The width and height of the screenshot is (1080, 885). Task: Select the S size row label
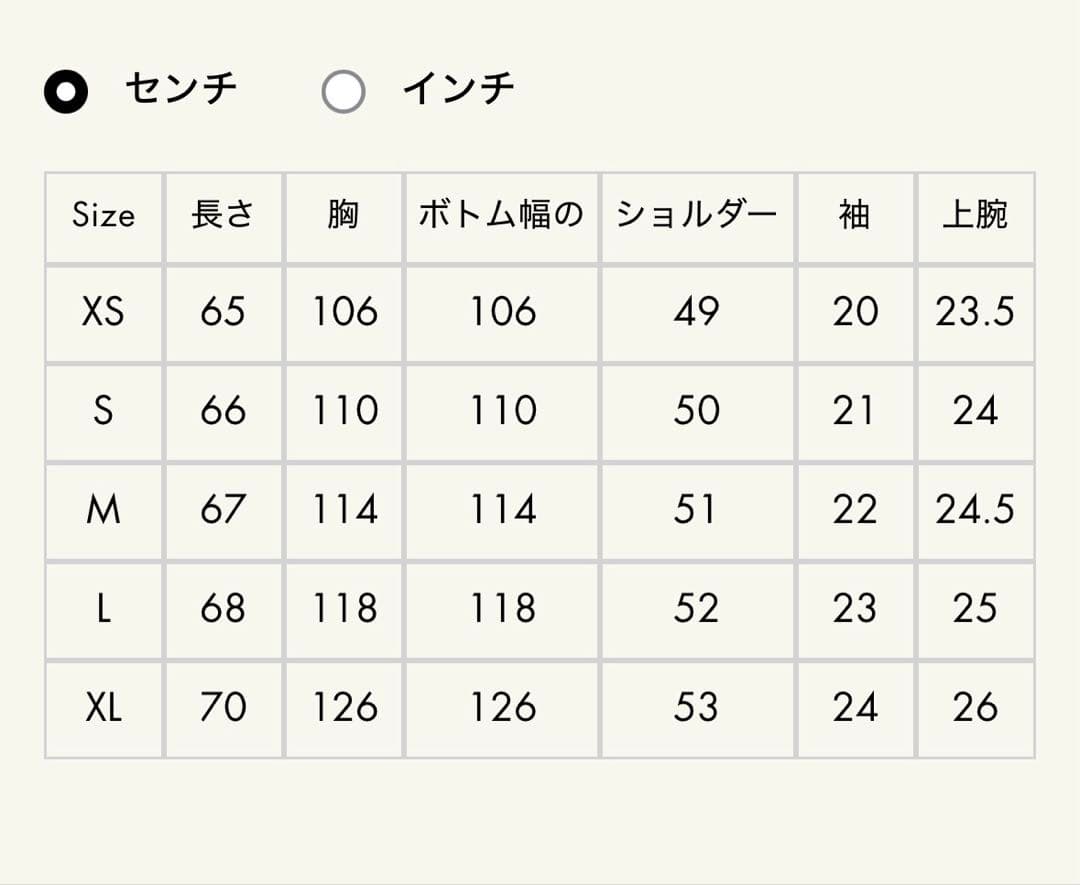(103, 411)
